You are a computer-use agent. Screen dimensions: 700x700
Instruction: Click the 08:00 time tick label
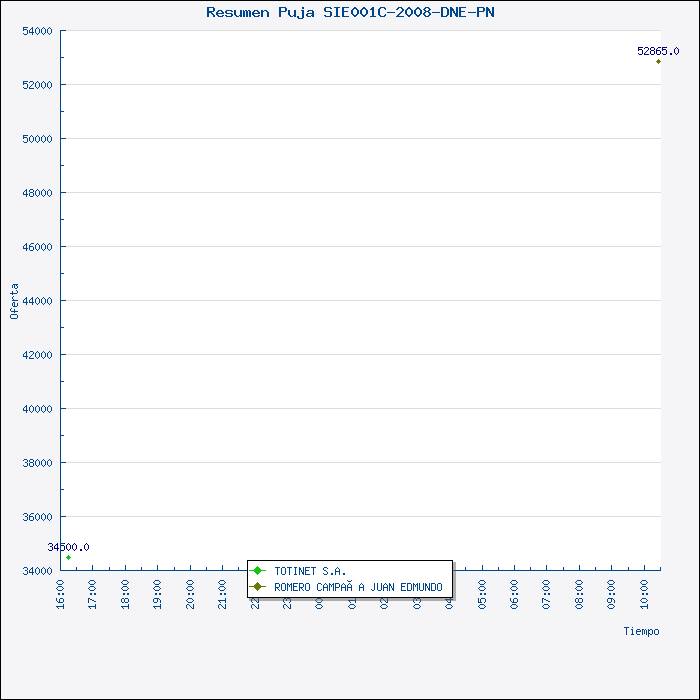(579, 592)
